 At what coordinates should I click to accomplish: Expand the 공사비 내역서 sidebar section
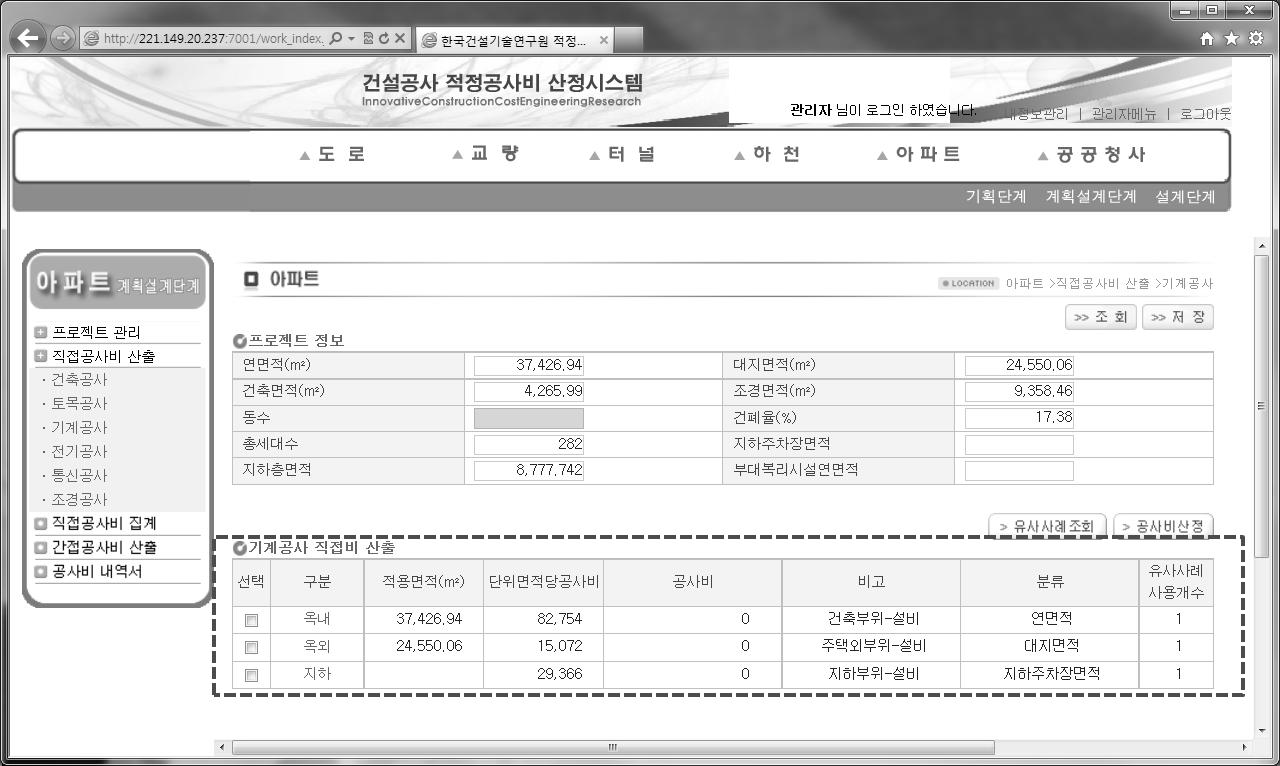tap(41, 571)
